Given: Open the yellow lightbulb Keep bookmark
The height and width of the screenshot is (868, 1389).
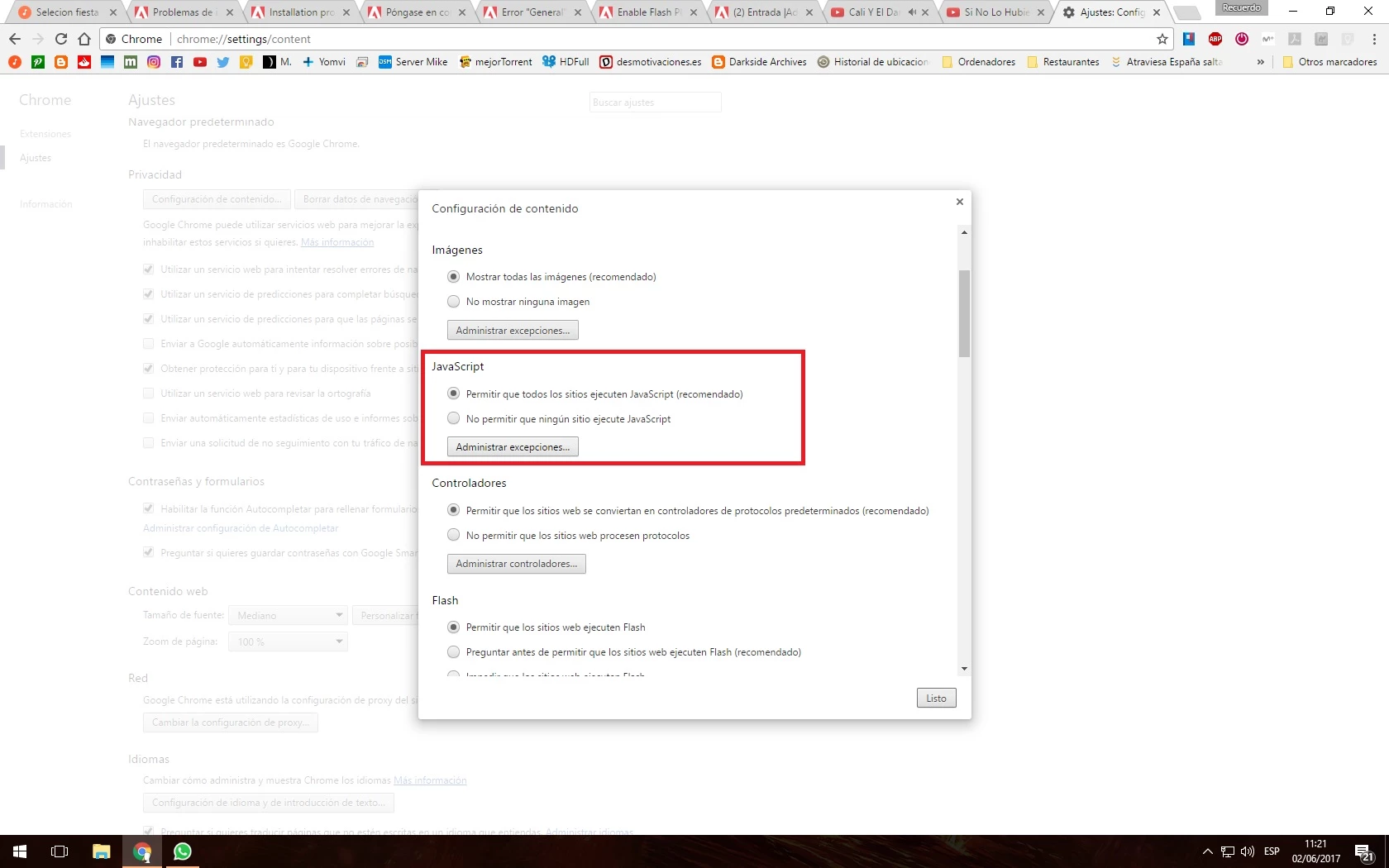Looking at the screenshot, I should click(x=246, y=62).
